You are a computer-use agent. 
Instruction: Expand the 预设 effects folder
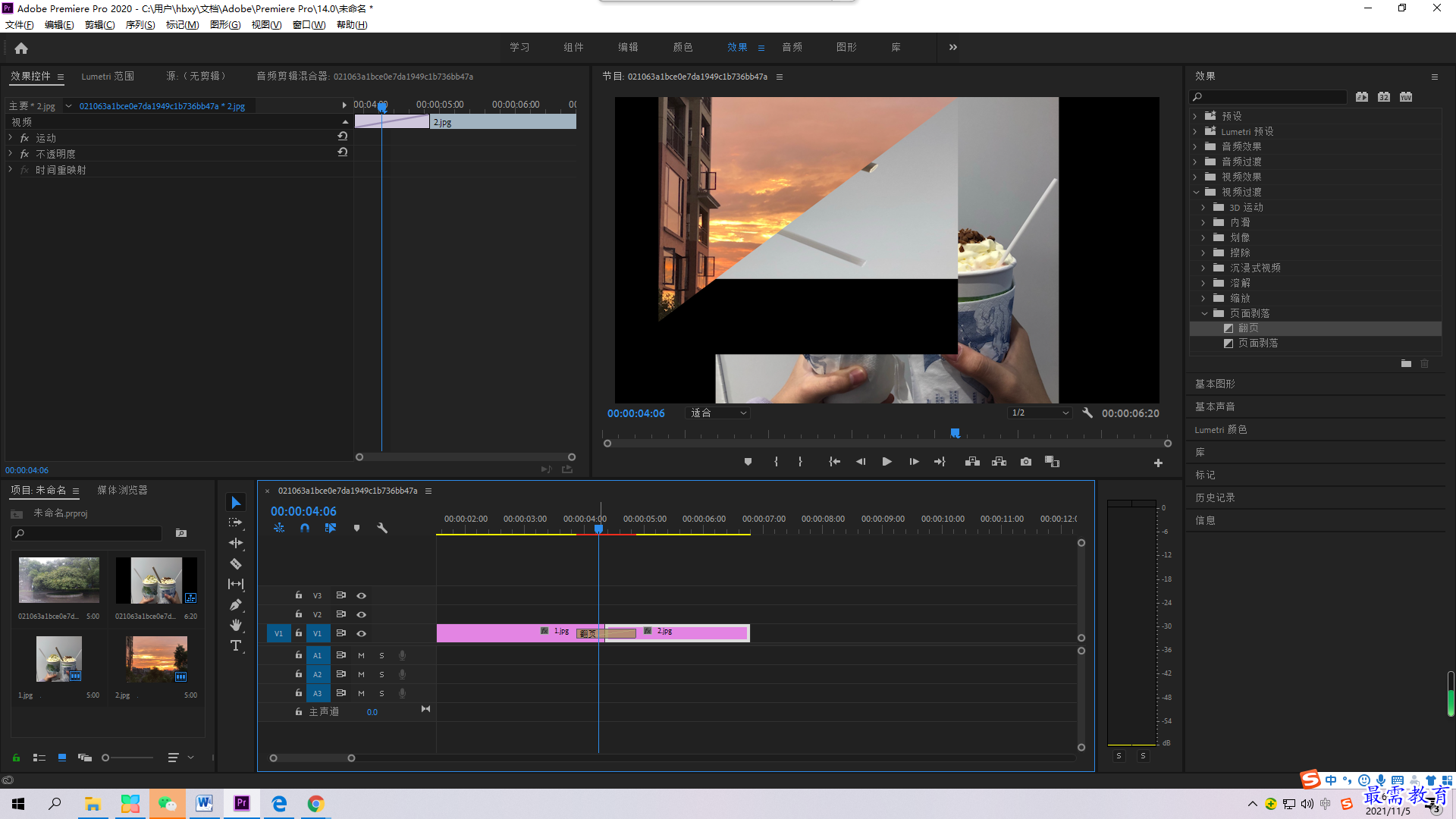pos(1195,116)
